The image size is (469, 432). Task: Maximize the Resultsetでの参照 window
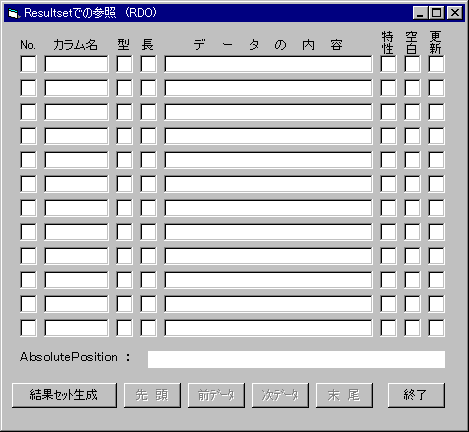click(x=436, y=13)
